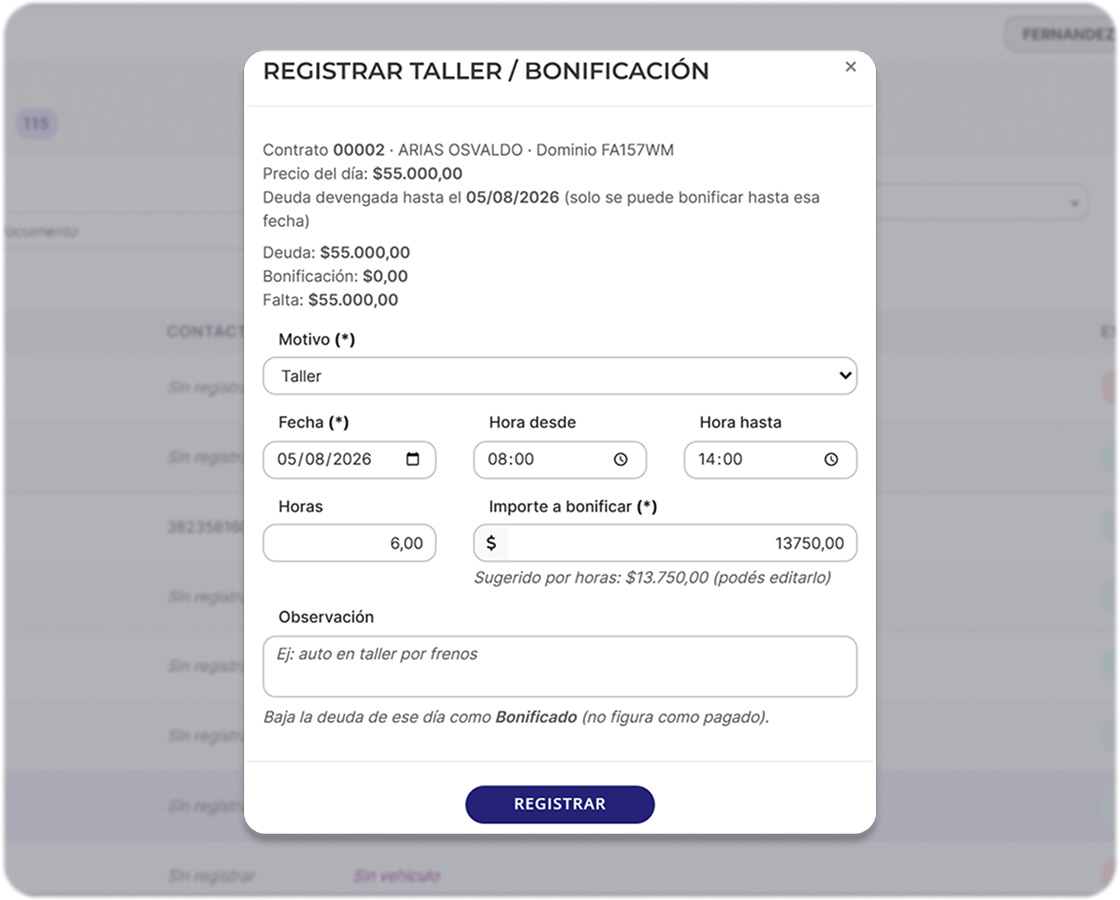
Task: Click the Bonificación $0,00 line
Action: (335, 276)
